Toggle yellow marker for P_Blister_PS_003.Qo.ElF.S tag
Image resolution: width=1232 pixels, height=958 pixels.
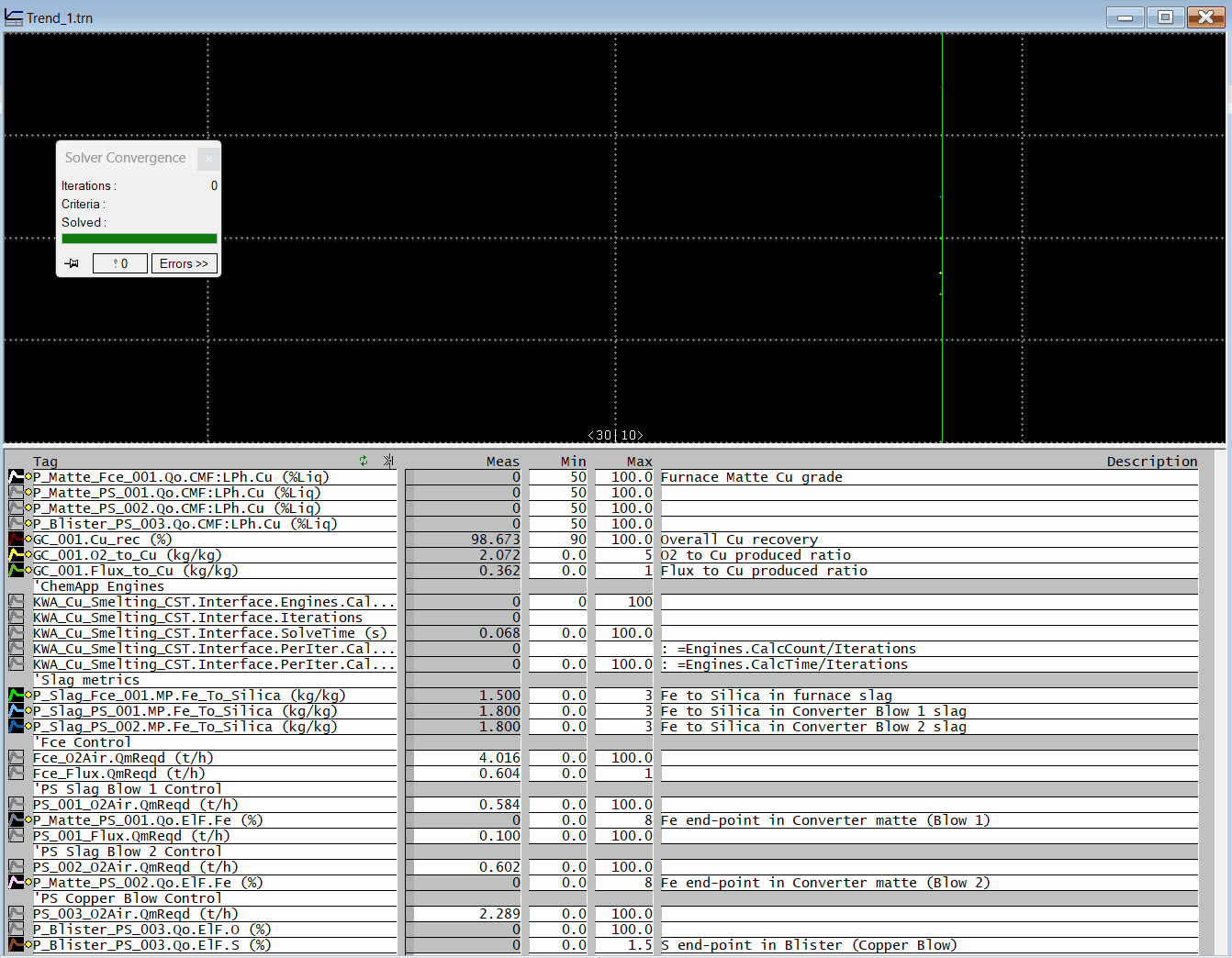pyautogui.click(x=28, y=945)
